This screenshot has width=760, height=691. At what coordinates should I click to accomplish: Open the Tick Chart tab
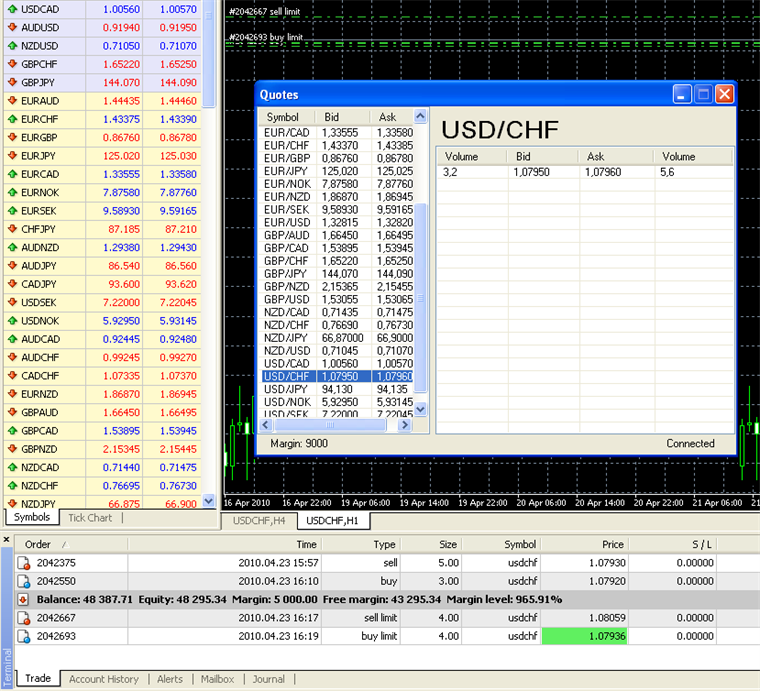click(x=90, y=518)
